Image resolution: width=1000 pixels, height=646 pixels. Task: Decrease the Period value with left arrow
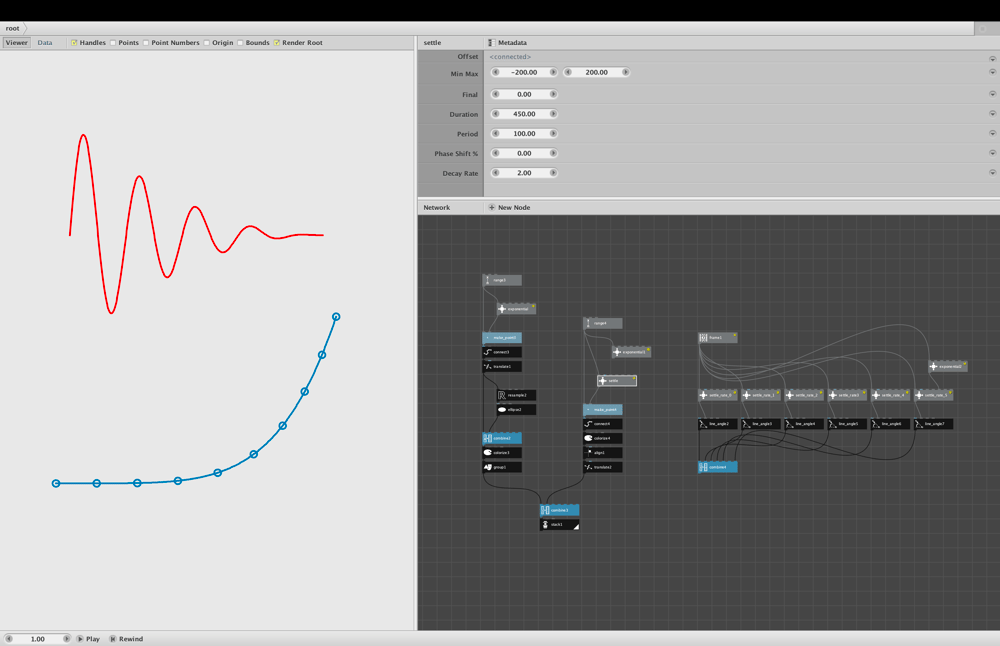pyautogui.click(x=496, y=133)
